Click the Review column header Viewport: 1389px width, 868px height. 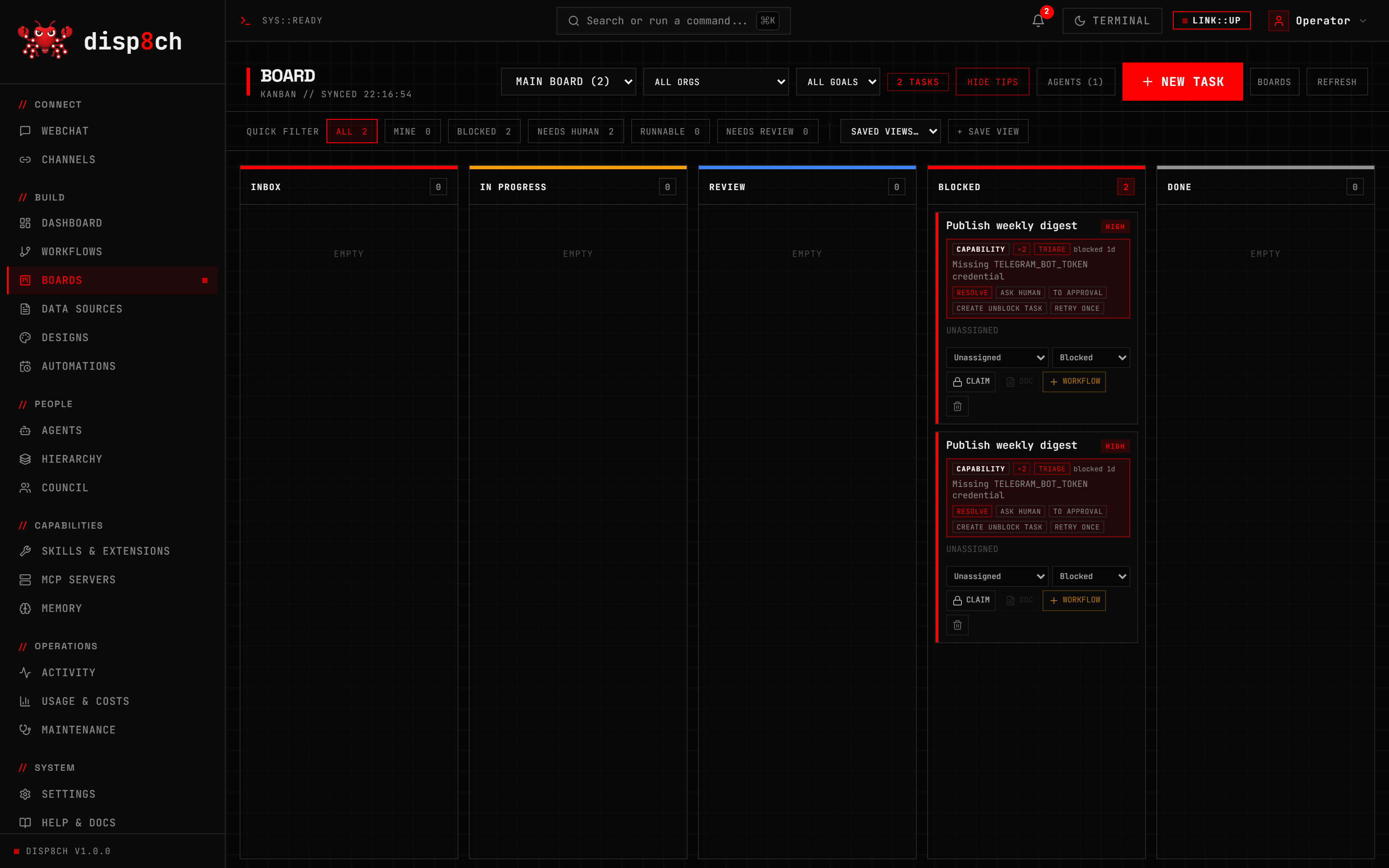click(806, 187)
